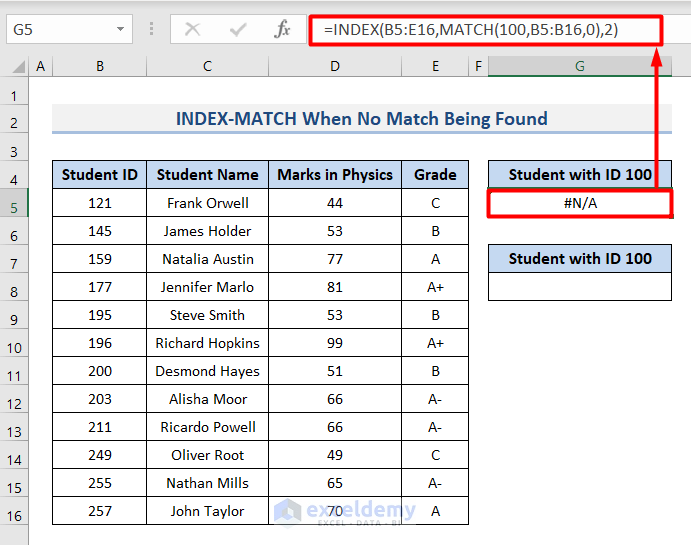Open the Insert Function fx icon
This screenshot has height=545, width=691.
coord(283,30)
